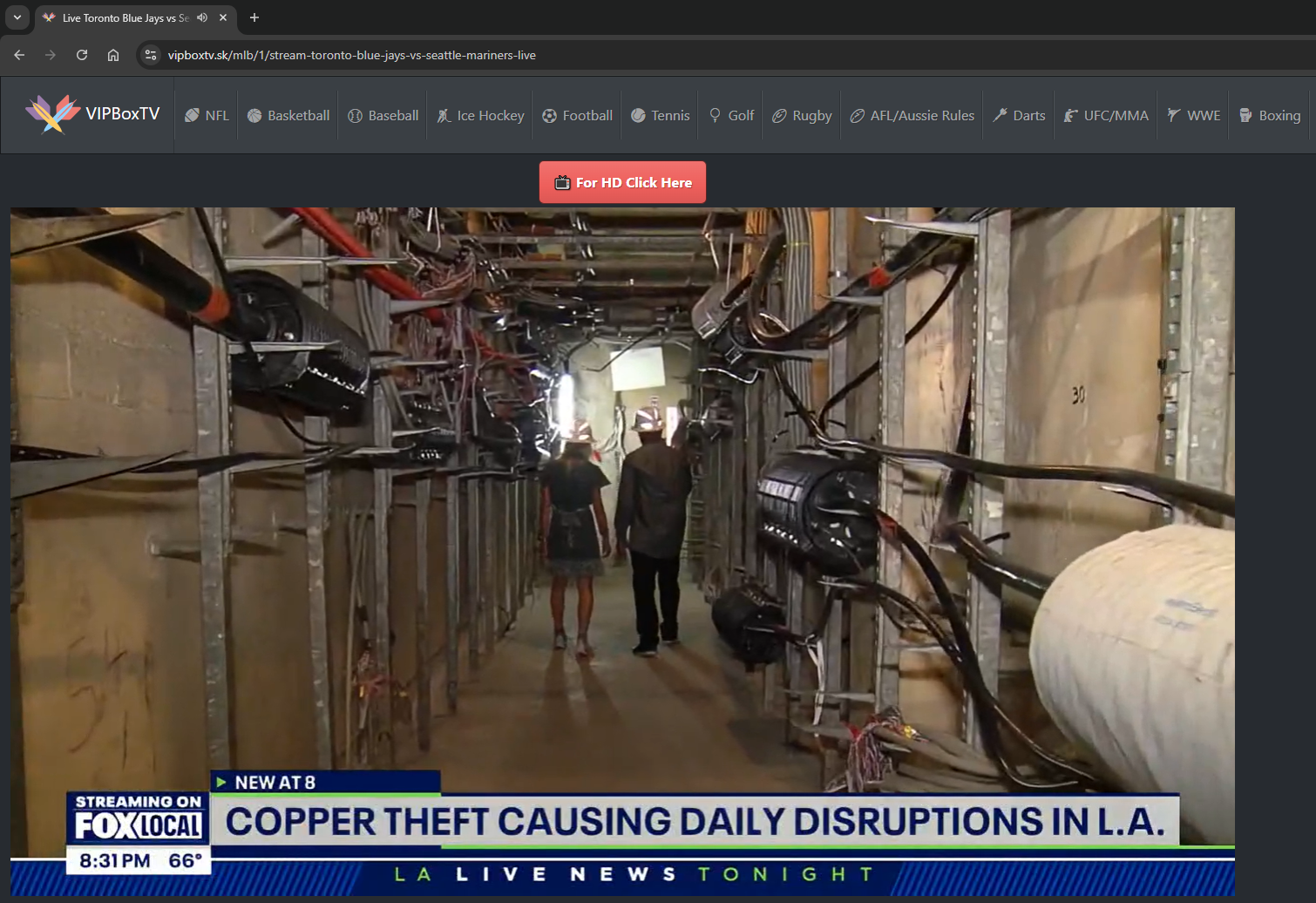Open the UFC/MMA section
1316x903 pixels.
[x=1106, y=115]
